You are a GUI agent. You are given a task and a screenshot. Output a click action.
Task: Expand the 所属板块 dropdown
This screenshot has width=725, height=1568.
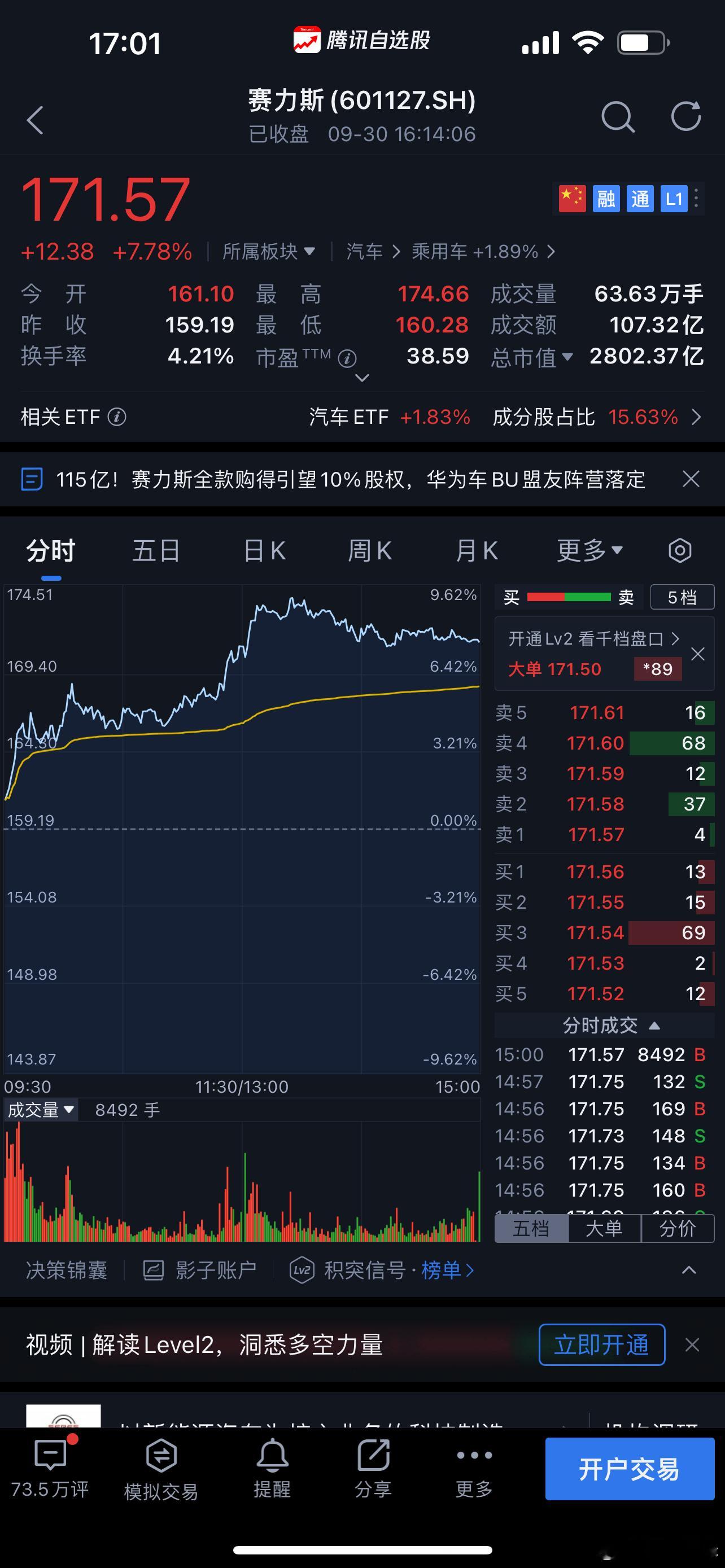(268, 251)
